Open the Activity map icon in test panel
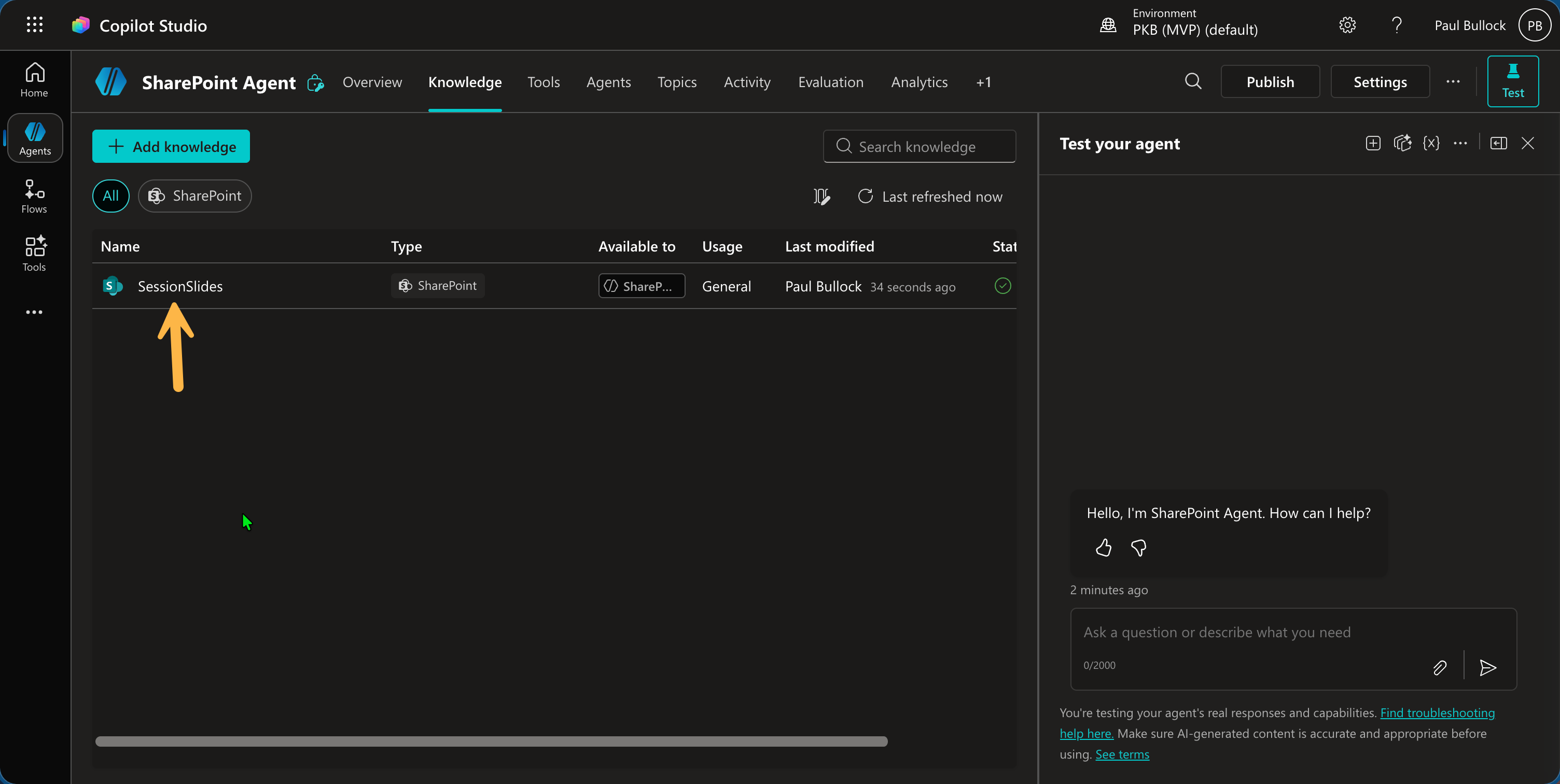Image resolution: width=1560 pixels, height=784 pixels. (1403, 143)
